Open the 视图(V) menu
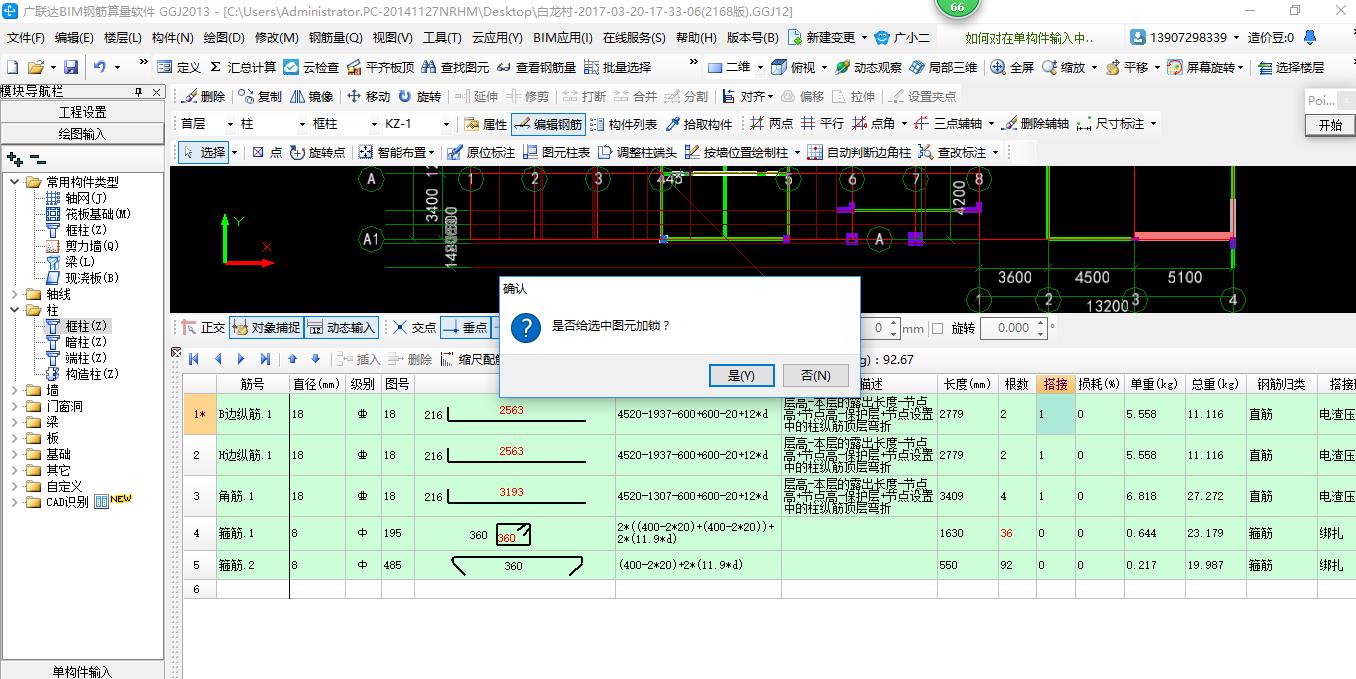This screenshot has height=679, width=1356. point(392,38)
